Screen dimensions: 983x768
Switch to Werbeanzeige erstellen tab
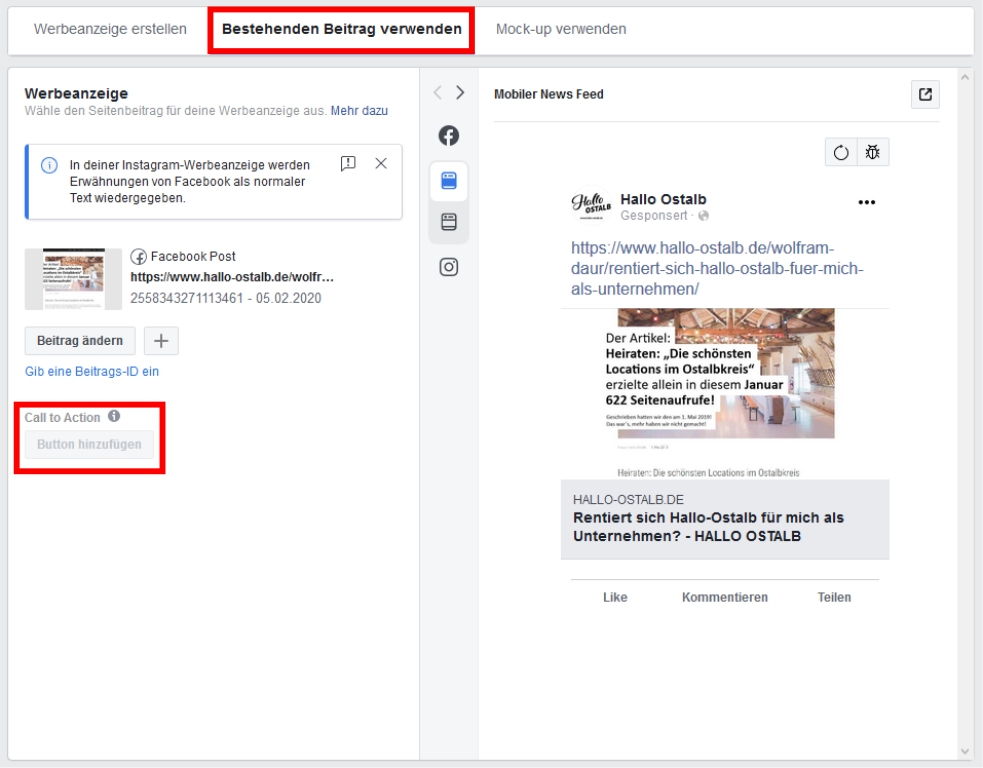pos(110,29)
